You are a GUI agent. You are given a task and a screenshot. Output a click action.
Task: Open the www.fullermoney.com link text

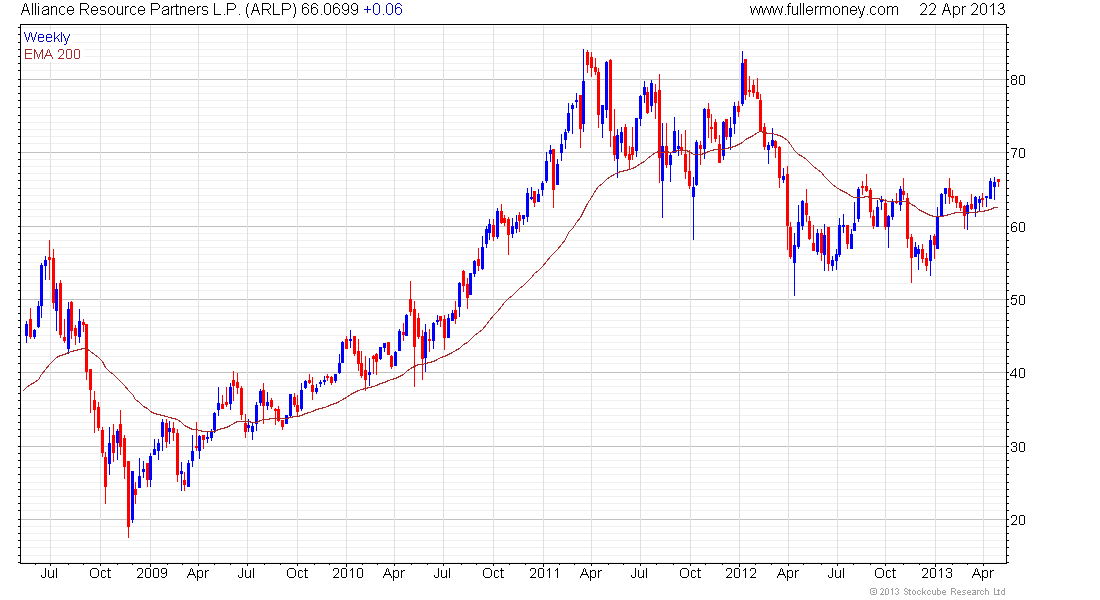click(824, 10)
